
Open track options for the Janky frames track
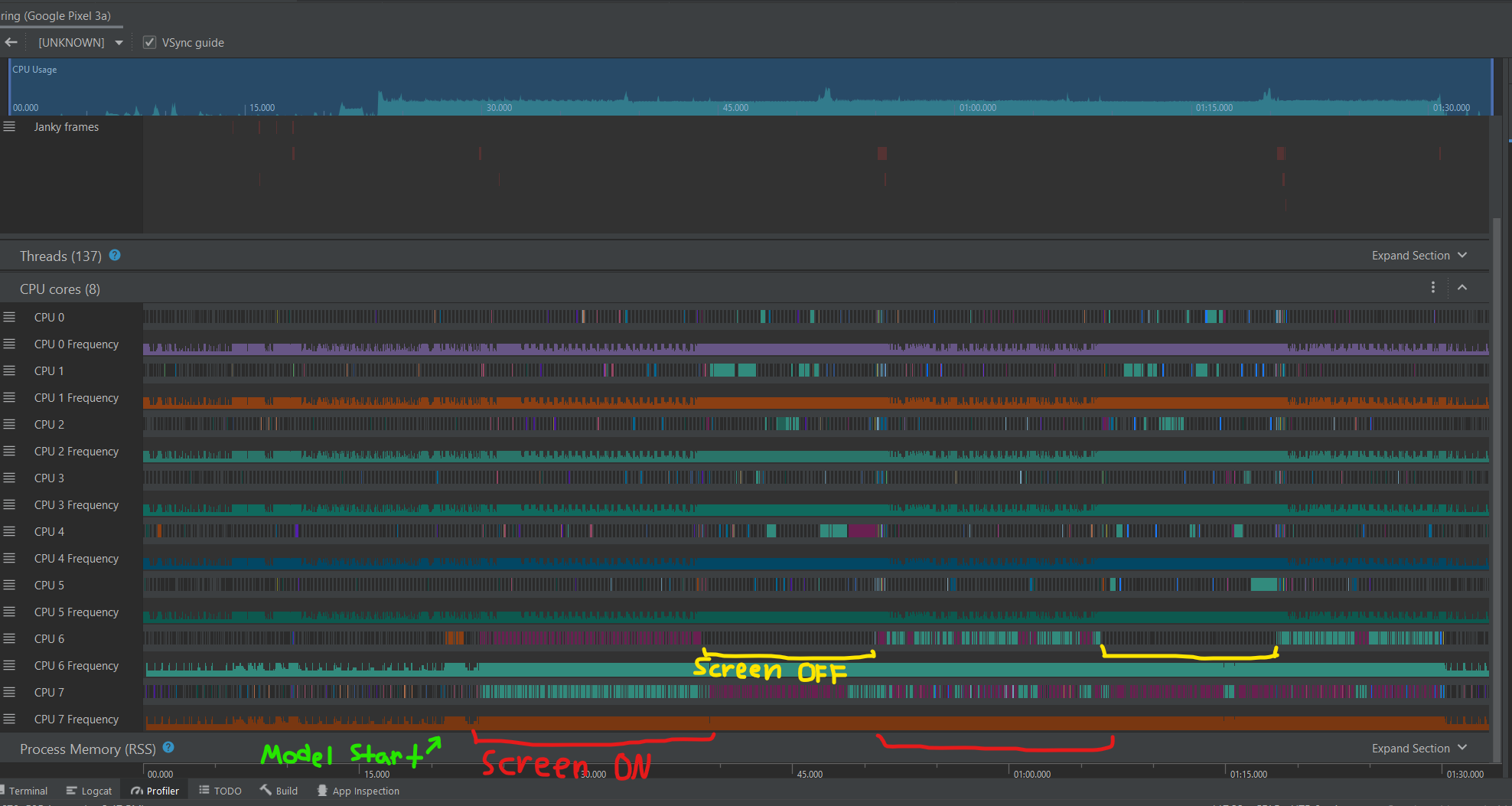pyautogui.click(x=9, y=127)
